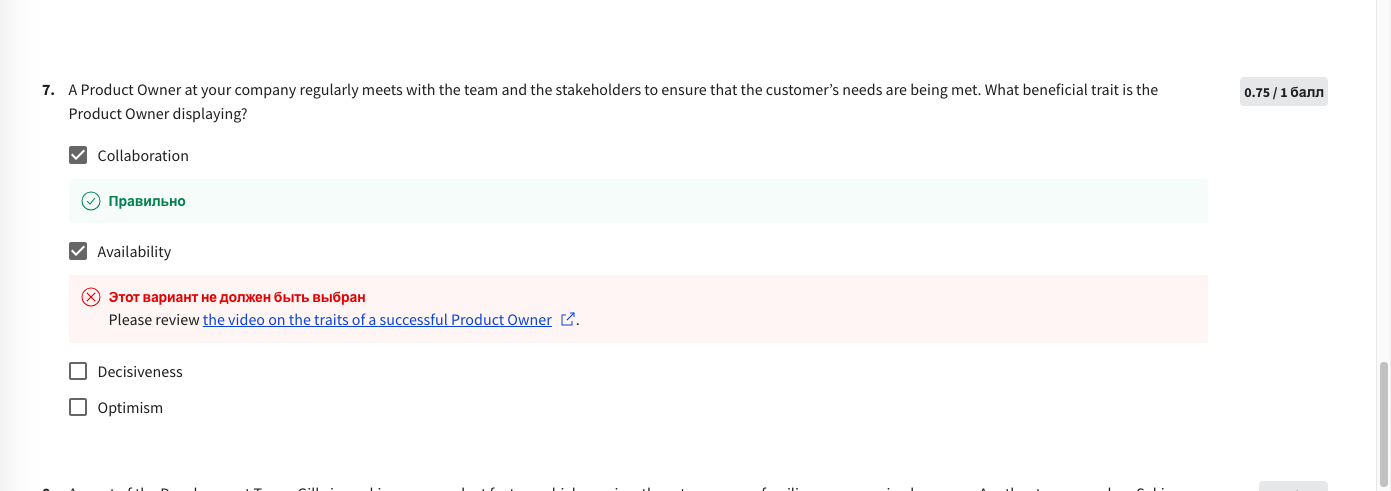
Task: Click the vertical page scrollbar thumb
Action: click(1384, 420)
